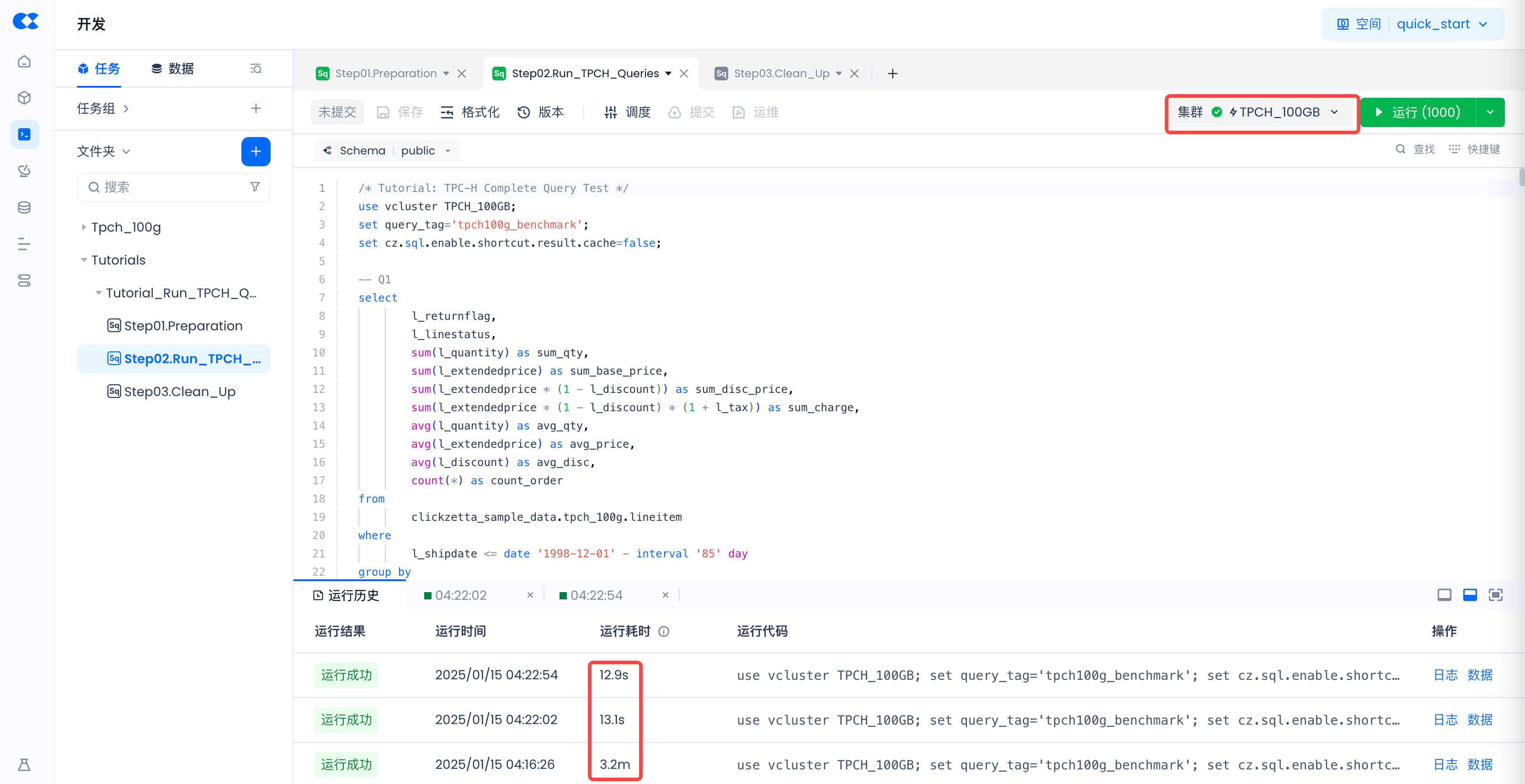Viewport: 1525px width, 784px height.
Task: Switch to the 数据 tab
Action: (x=172, y=69)
